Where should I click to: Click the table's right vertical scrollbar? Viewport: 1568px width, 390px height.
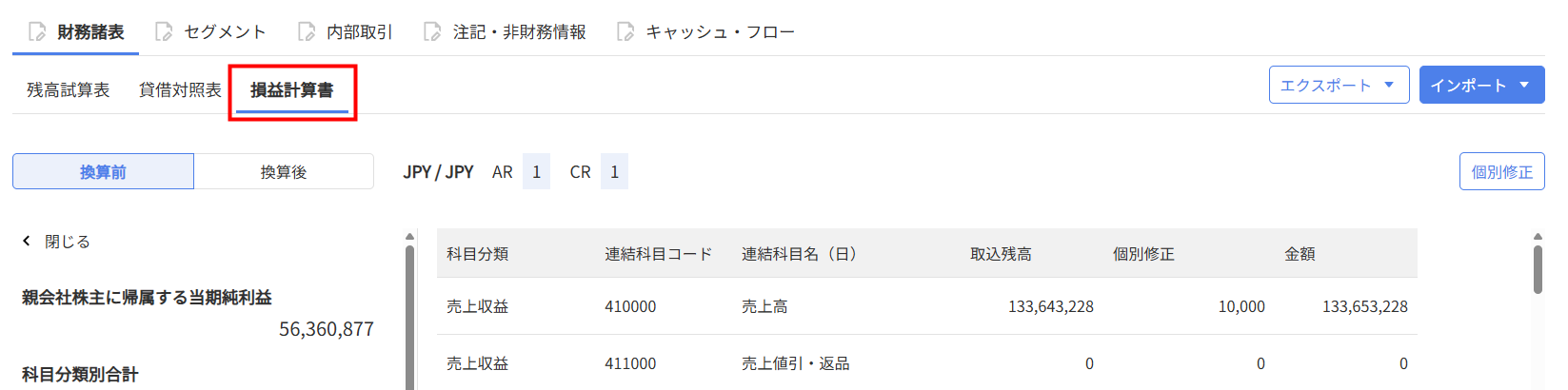tap(1538, 271)
